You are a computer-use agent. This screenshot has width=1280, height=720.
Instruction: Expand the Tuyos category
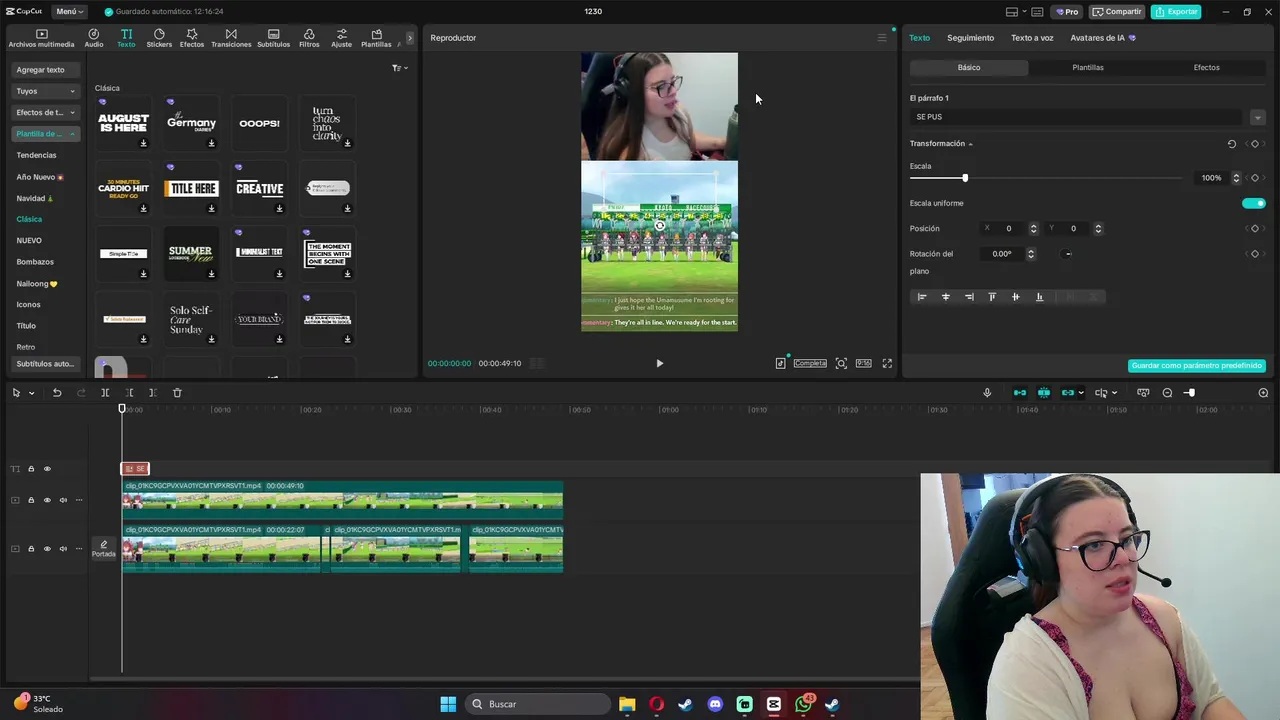[x=45, y=91]
